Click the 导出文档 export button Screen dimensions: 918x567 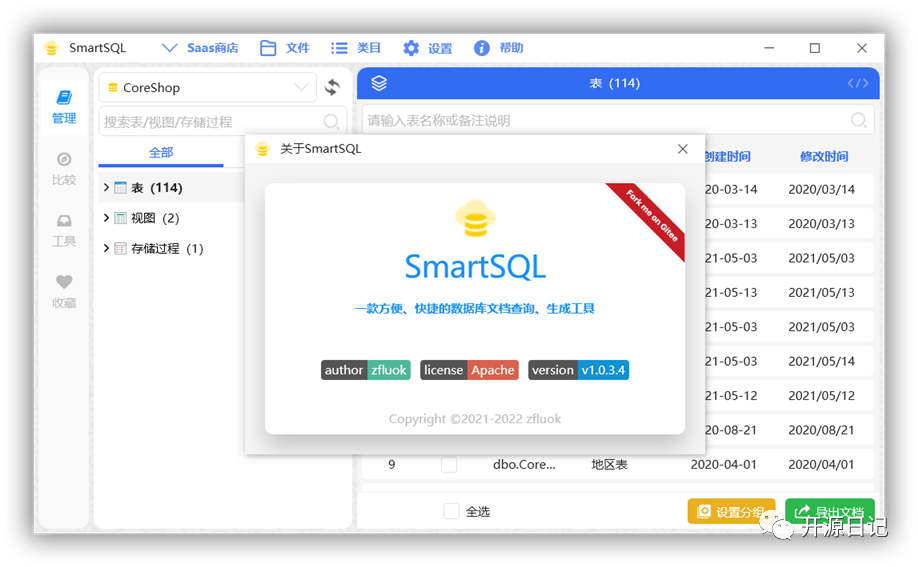click(x=830, y=511)
